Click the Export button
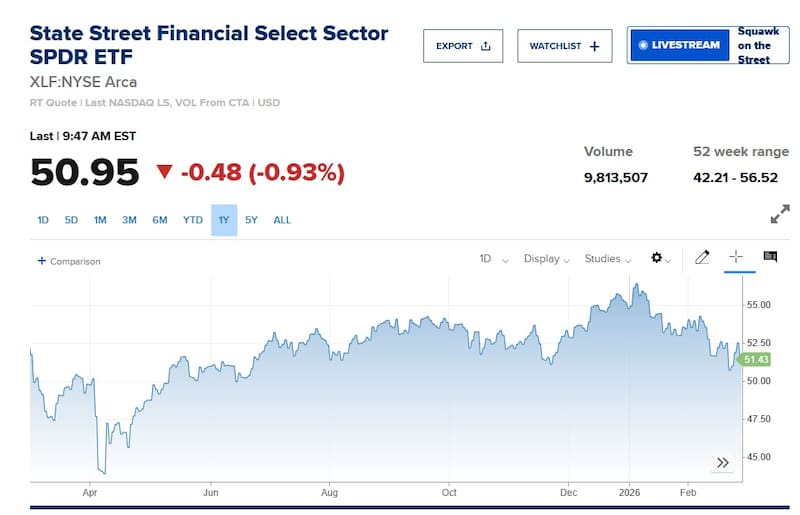The width and height of the screenshot is (800, 515). (463, 46)
